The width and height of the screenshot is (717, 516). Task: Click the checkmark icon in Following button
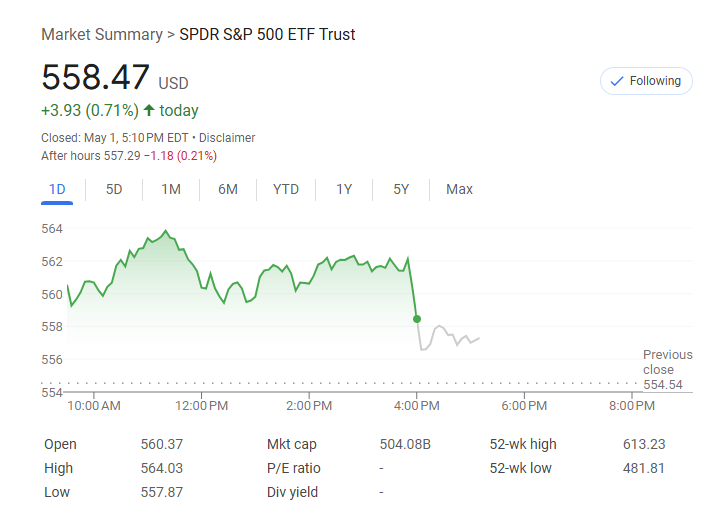pyautogui.click(x=617, y=81)
